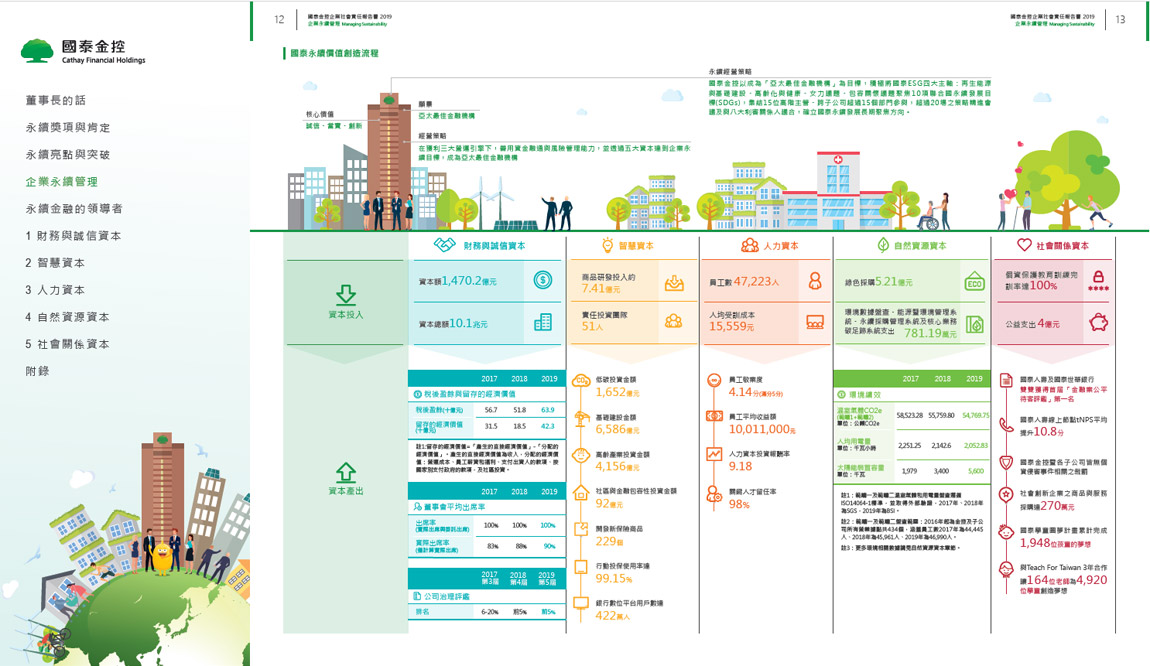
Task: Open 董事長的話 in the sidebar
Action: (x=56, y=101)
